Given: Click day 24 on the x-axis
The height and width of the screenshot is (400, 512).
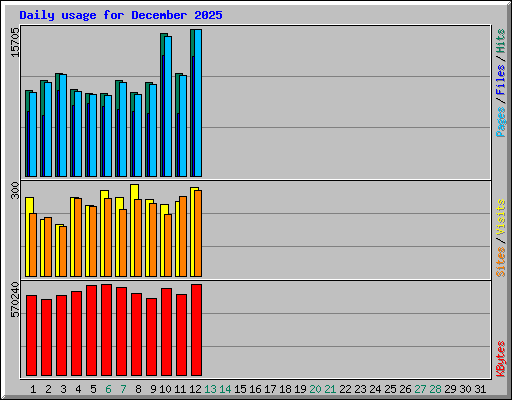Looking at the screenshot, I should (x=375, y=389).
